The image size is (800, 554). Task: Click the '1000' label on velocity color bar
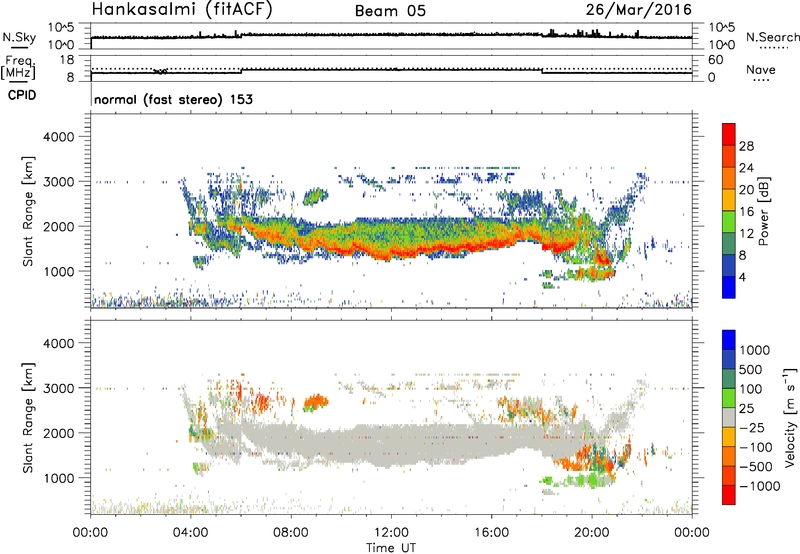(755, 350)
